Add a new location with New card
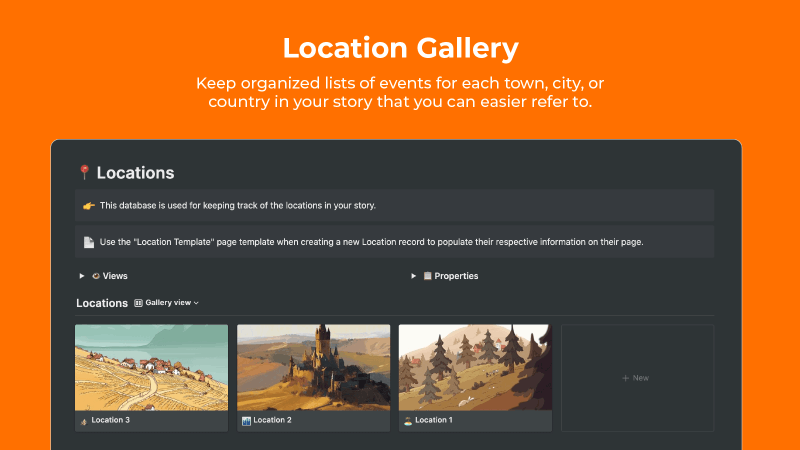The height and width of the screenshot is (450, 800). [637, 378]
